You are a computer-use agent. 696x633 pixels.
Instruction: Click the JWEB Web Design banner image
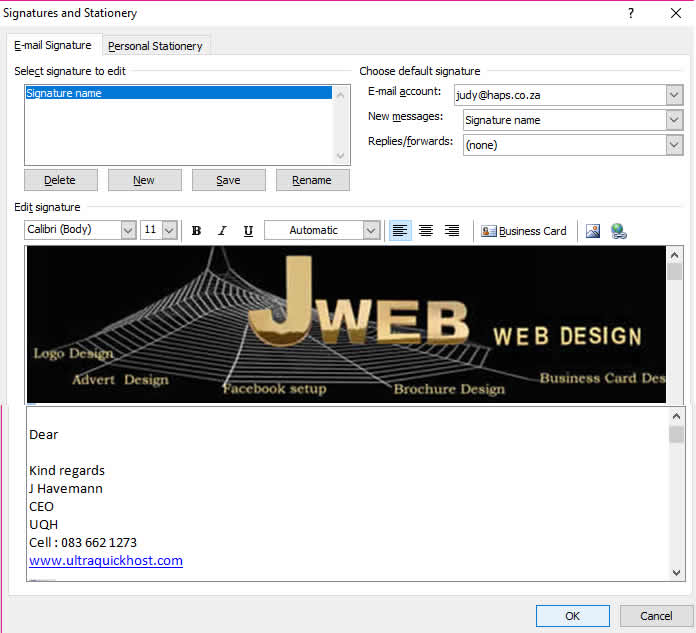click(x=346, y=324)
